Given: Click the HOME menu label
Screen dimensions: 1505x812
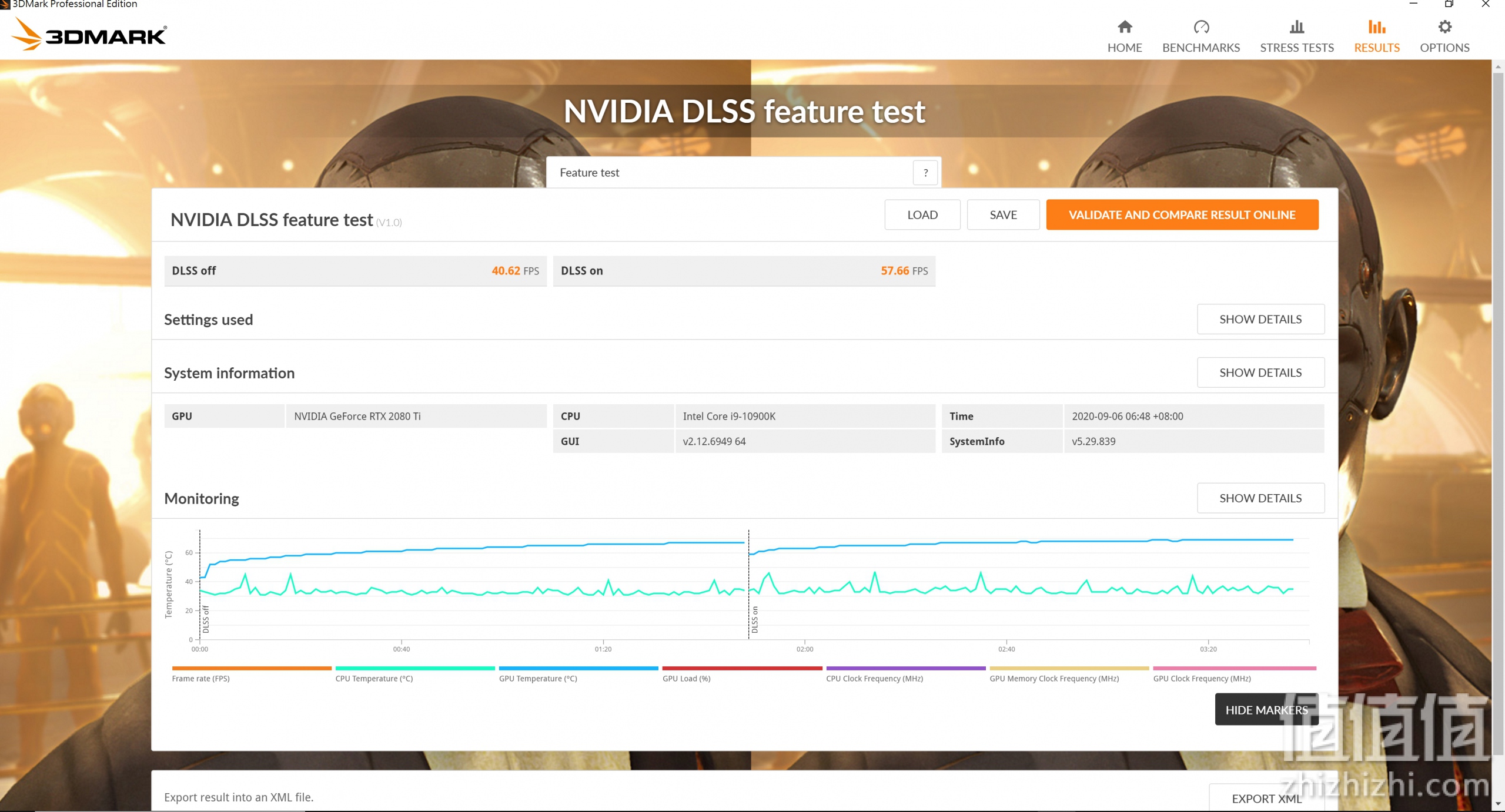Looking at the screenshot, I should coord(1125,48).
